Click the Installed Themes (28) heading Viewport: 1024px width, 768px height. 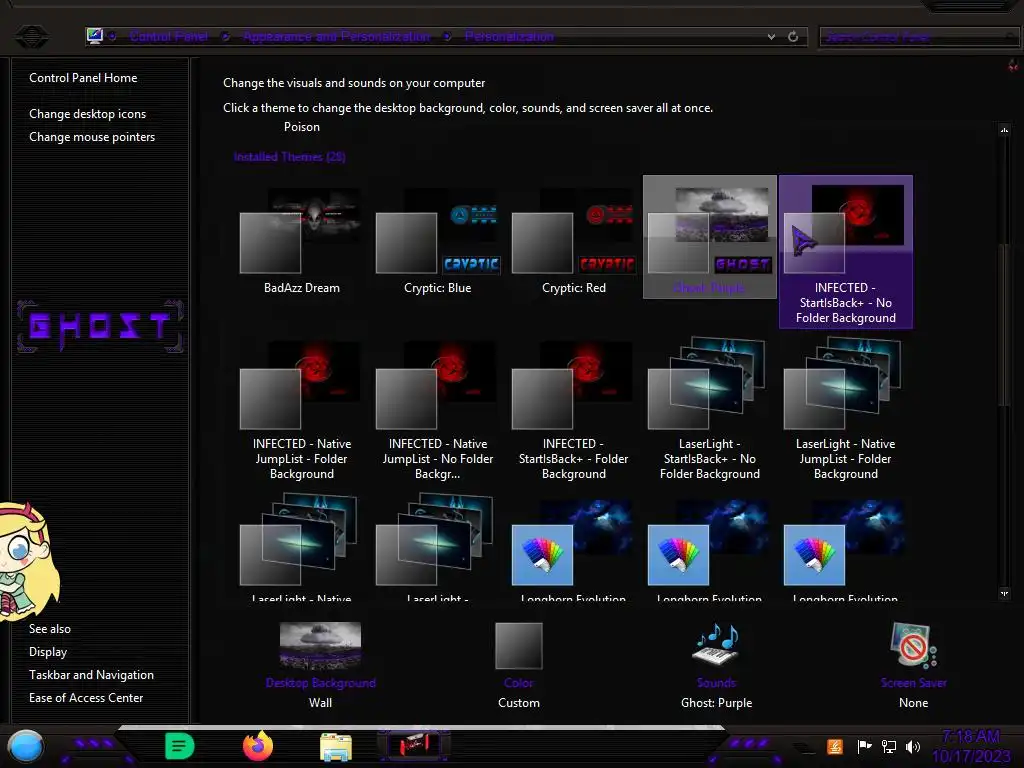[290, 157]
